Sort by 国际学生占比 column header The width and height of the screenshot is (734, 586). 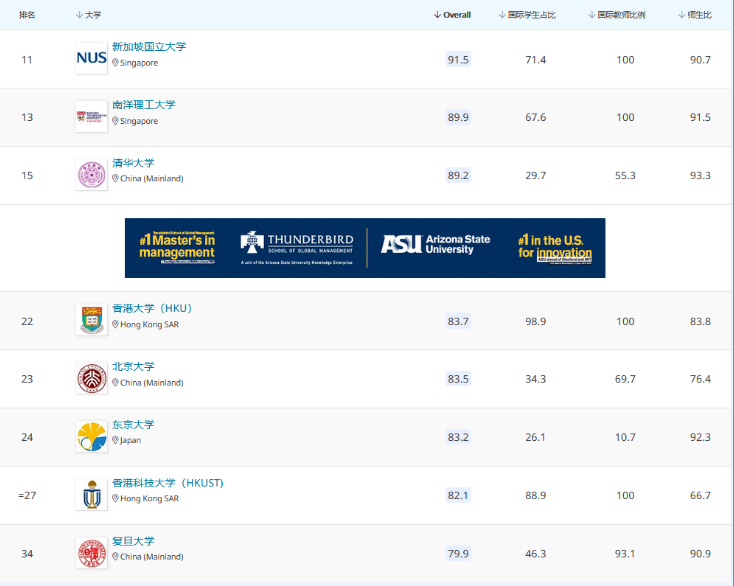tap(527, 15)
